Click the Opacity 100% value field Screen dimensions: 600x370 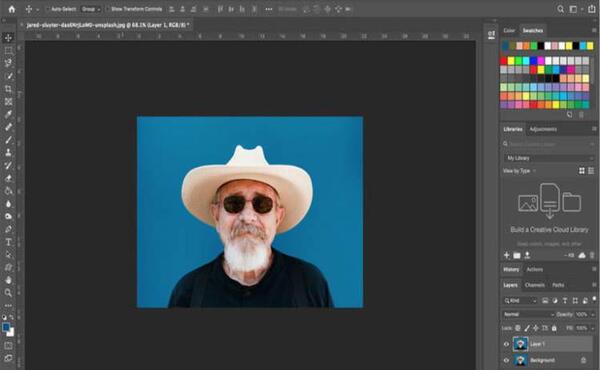point(582,314)
